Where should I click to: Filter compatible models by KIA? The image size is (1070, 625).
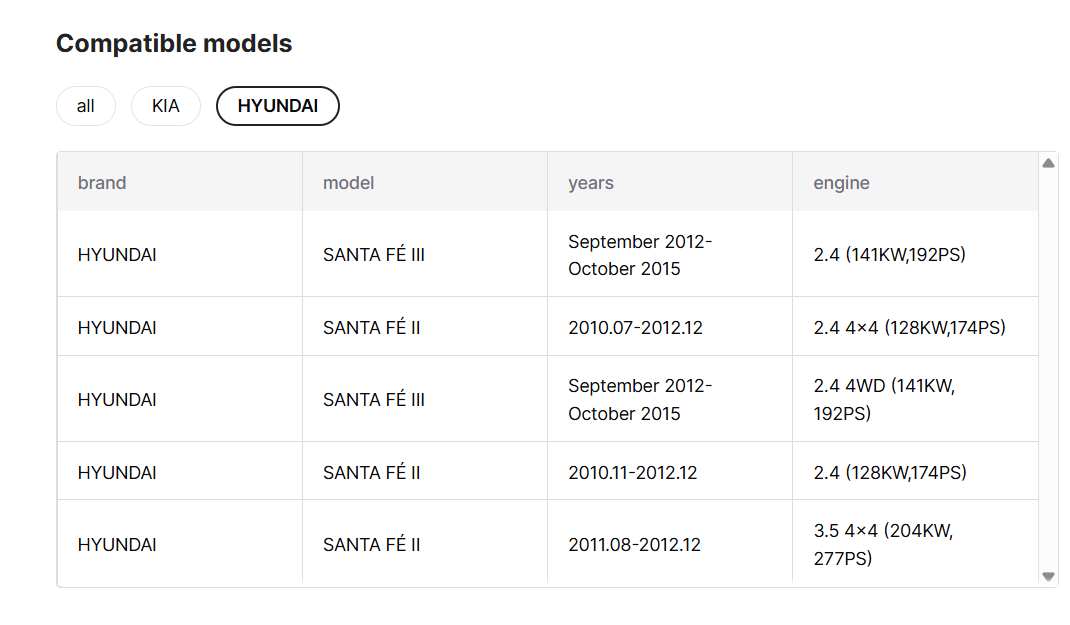[x=166, y=106]
